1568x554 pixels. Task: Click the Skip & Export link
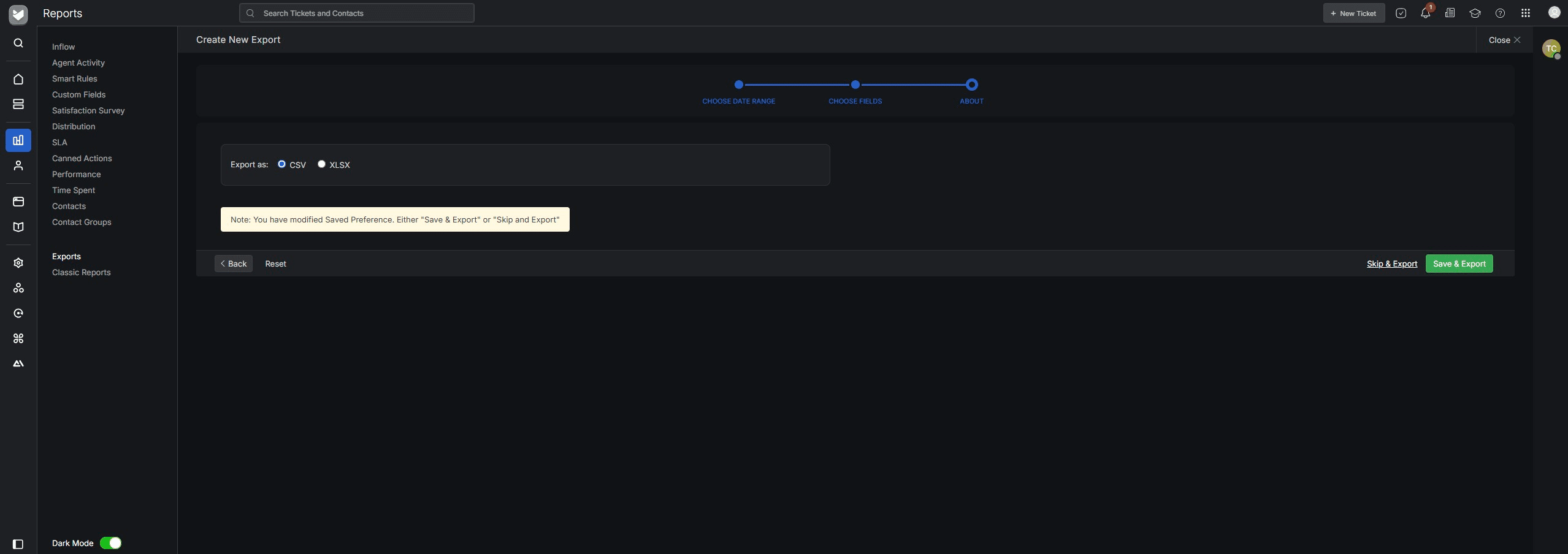1391,264
